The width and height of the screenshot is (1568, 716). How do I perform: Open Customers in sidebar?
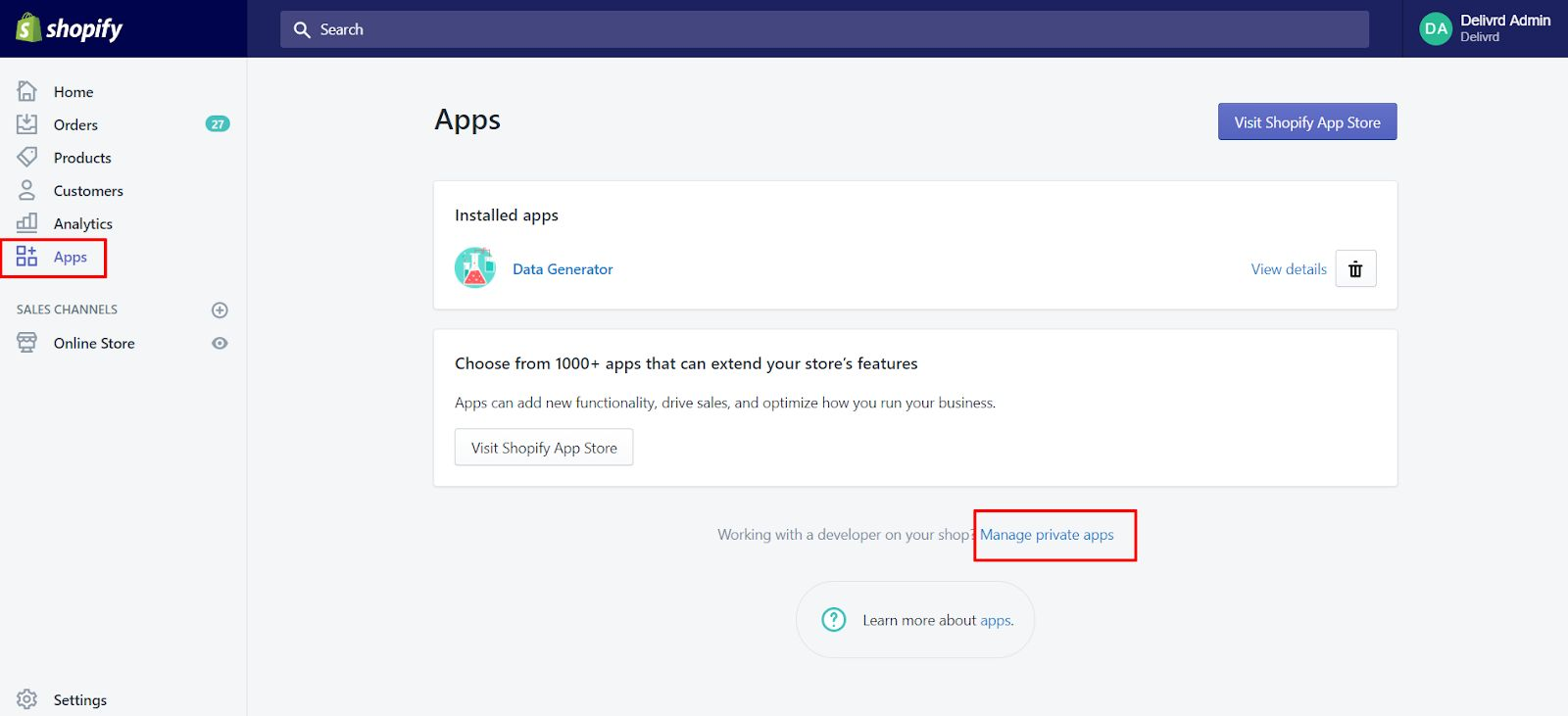tap(88, 191)
